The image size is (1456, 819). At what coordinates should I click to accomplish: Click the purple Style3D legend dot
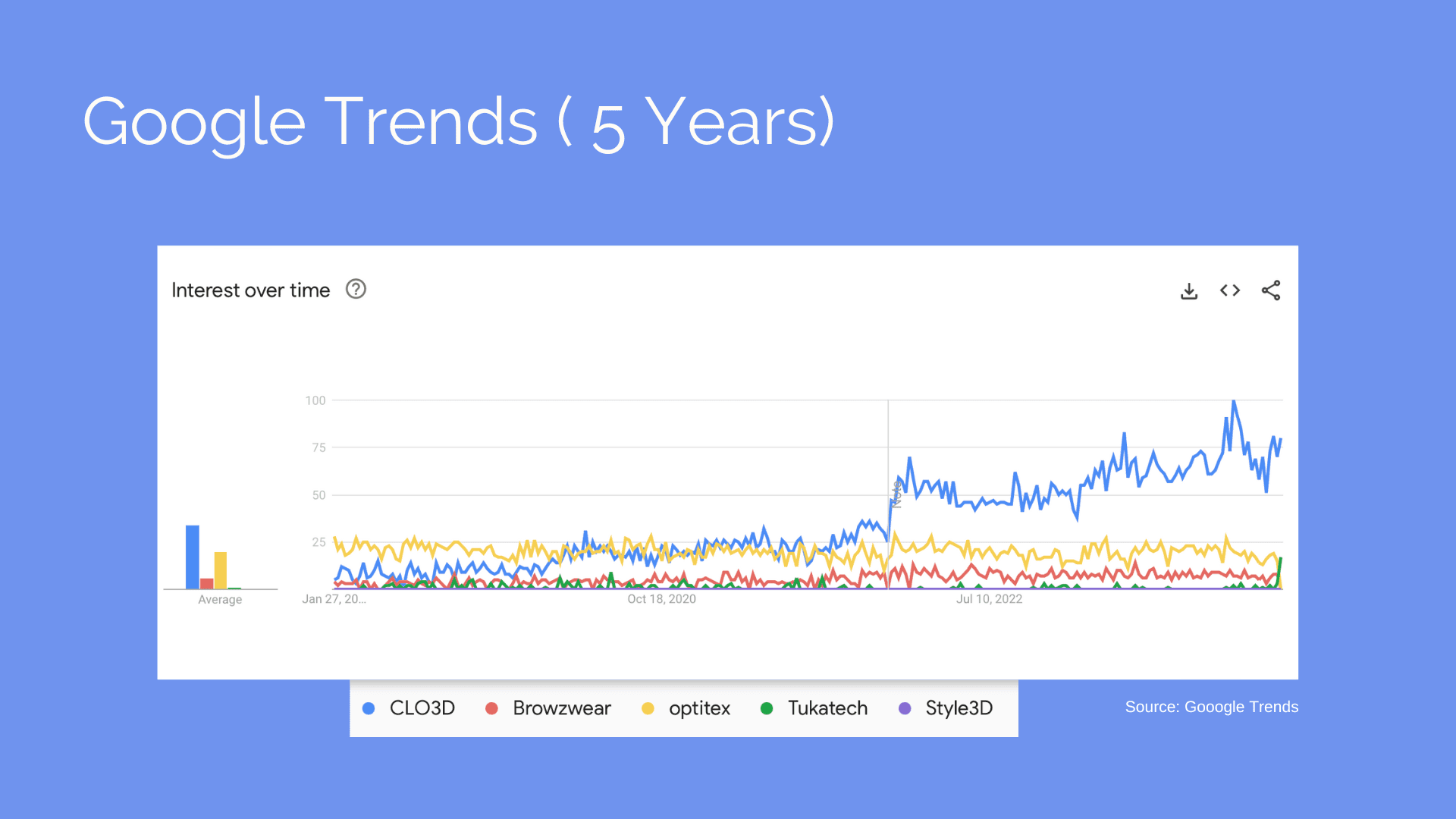click(x=903, y=708)
